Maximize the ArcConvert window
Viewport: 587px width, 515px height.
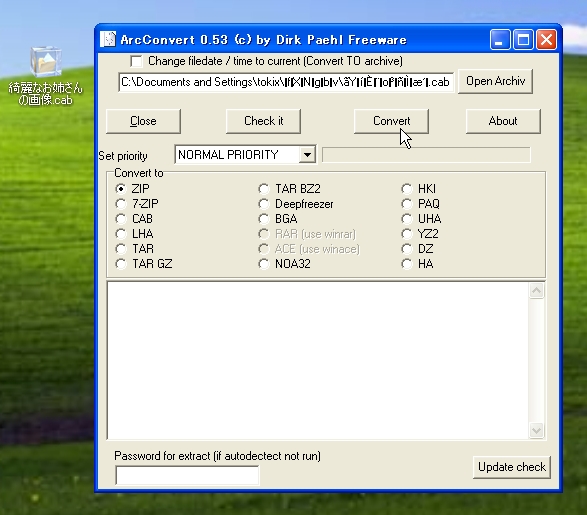(523, 40)
